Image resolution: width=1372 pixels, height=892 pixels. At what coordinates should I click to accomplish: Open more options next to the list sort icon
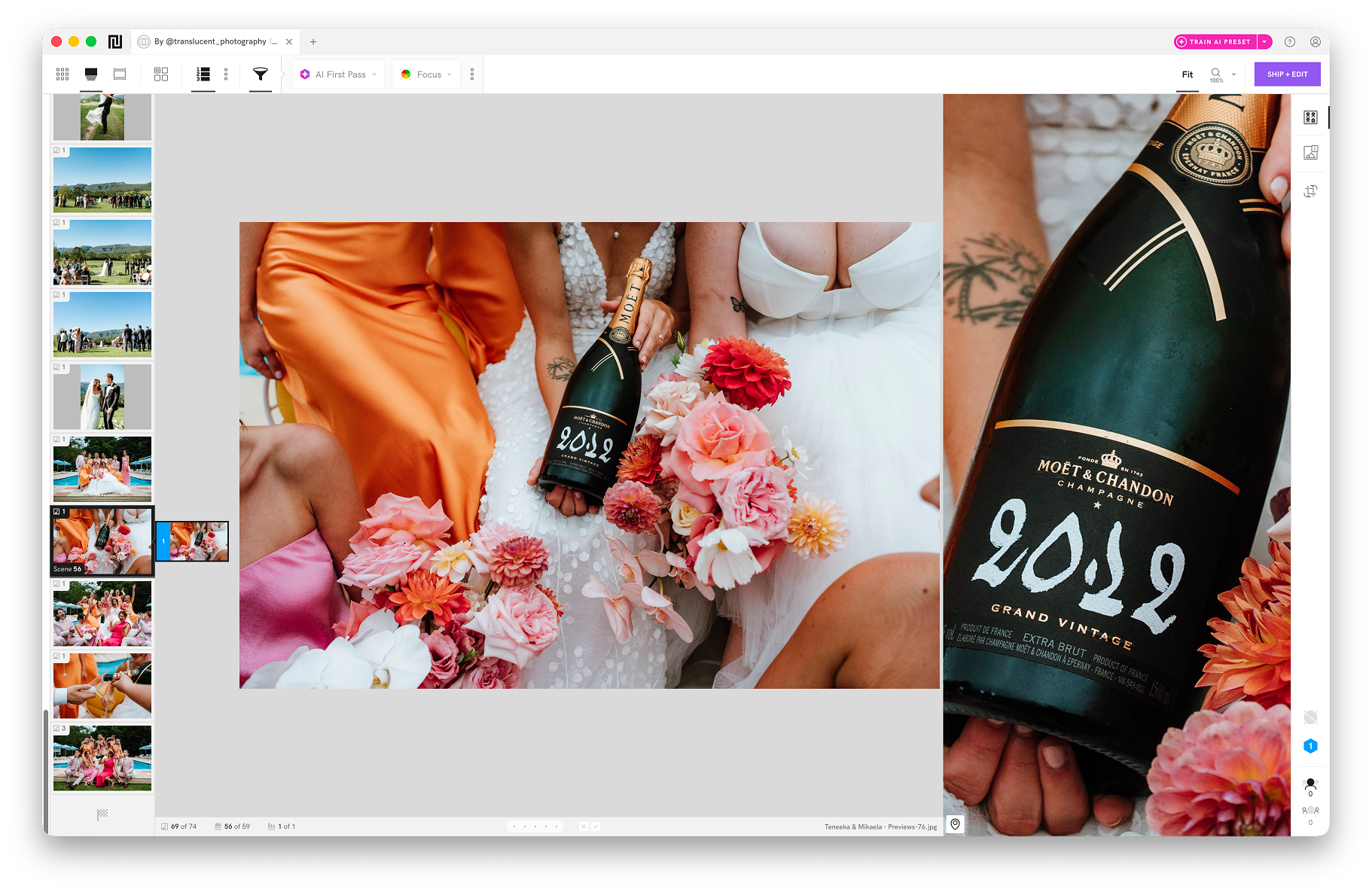(226, 74)
